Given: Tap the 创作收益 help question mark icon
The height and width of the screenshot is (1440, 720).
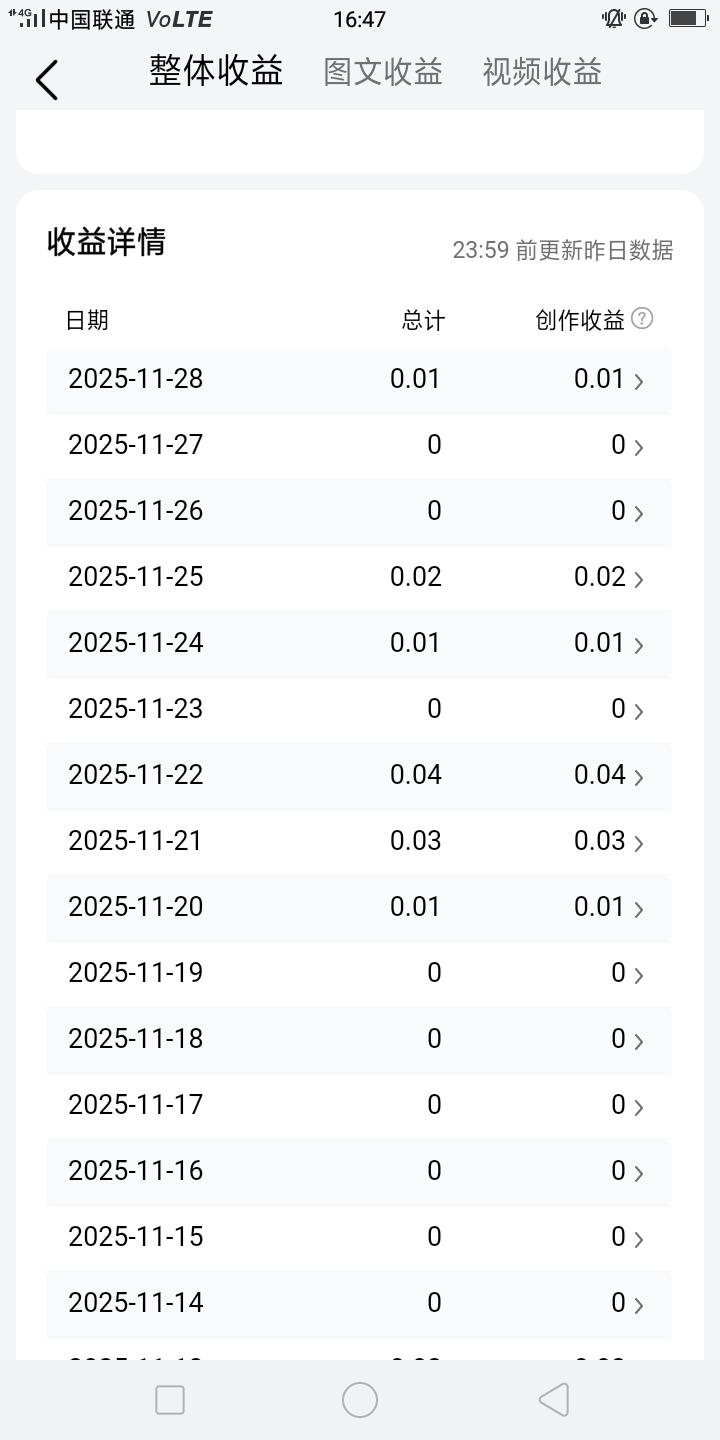Looking at the screenshot, I should [643, 319].
